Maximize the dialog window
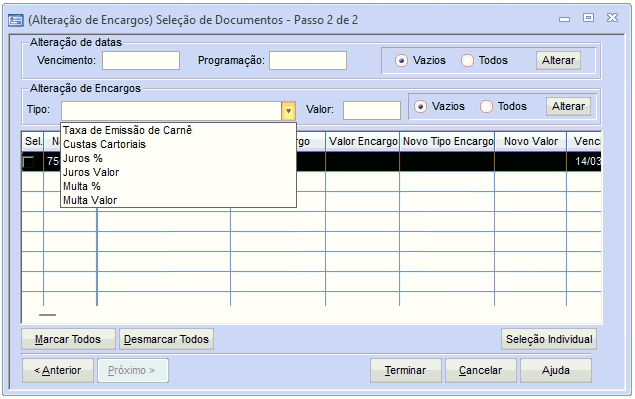Screen dimensions: 635x399 click(588, 18)
